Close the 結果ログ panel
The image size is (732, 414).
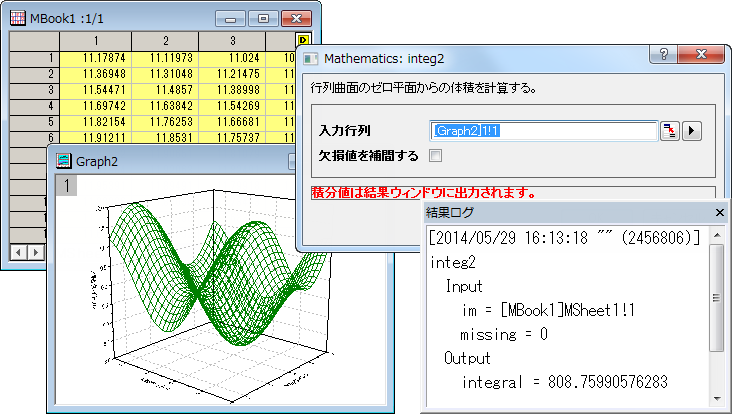(719, 212)
